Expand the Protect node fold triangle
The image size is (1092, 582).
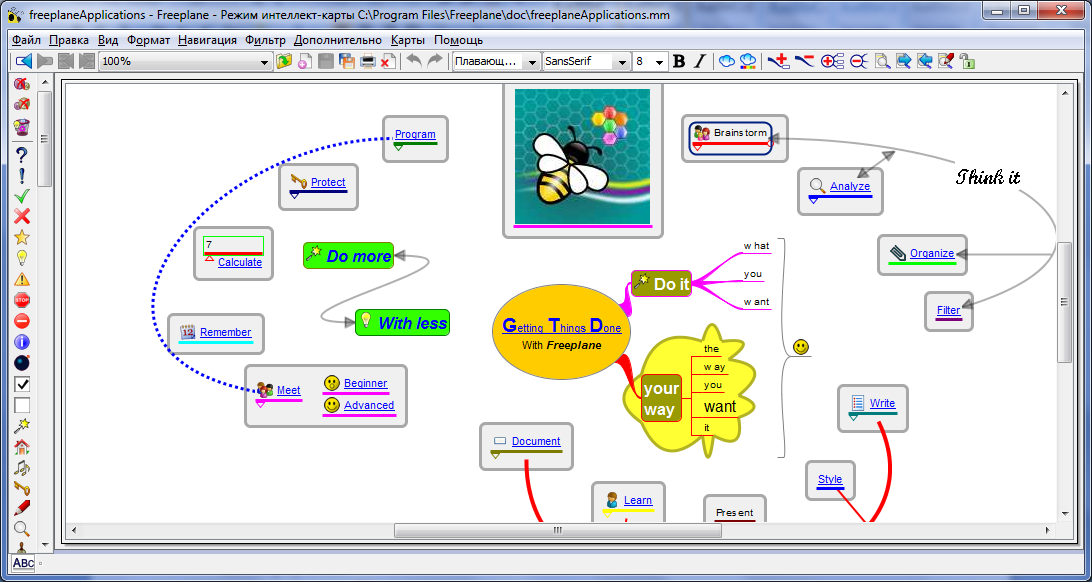tap(294, 196)
